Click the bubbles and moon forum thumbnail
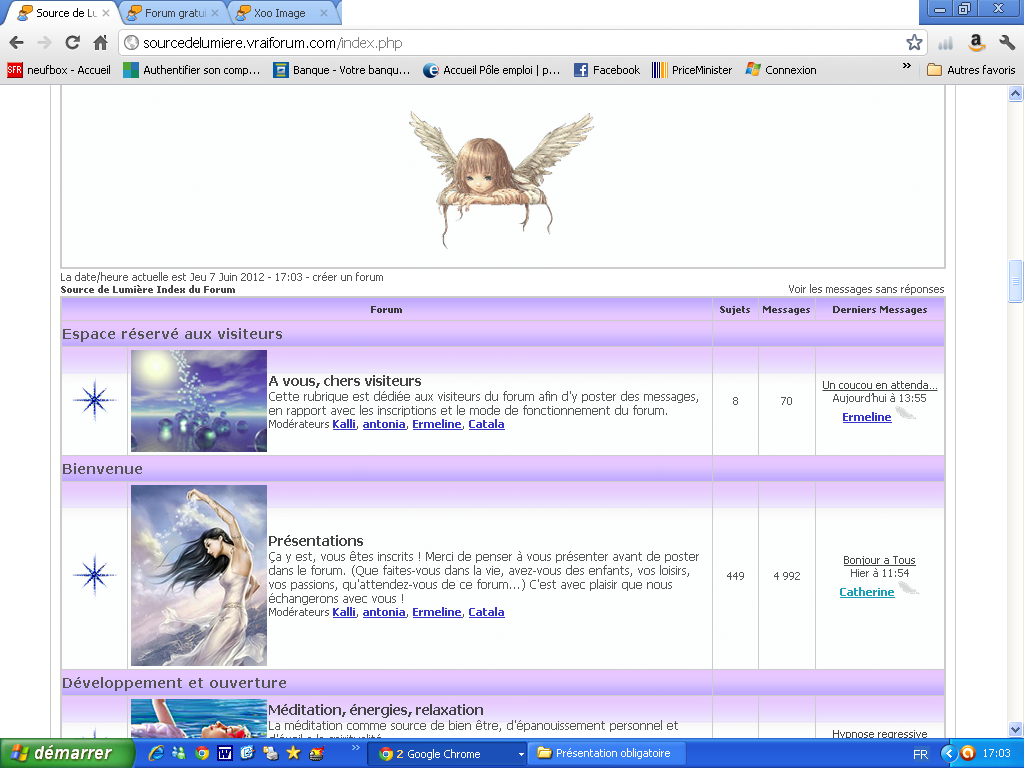The height and width of the screenshot is (768, 1024). click(199, 400)
